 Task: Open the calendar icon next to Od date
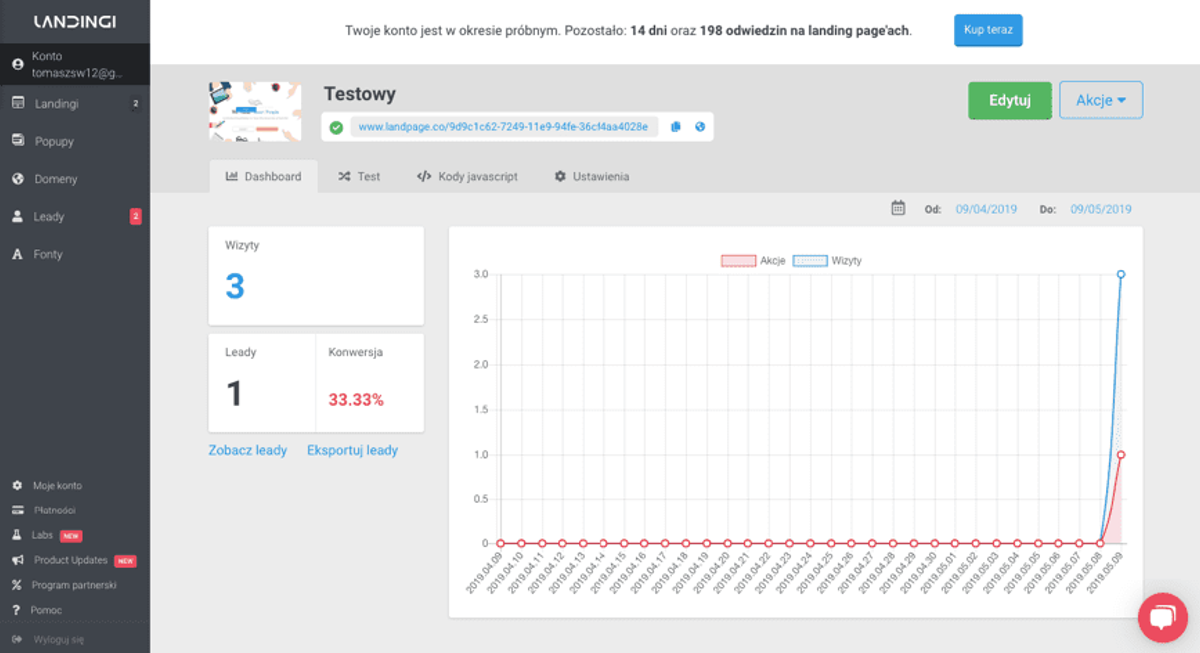coord(898,208)
